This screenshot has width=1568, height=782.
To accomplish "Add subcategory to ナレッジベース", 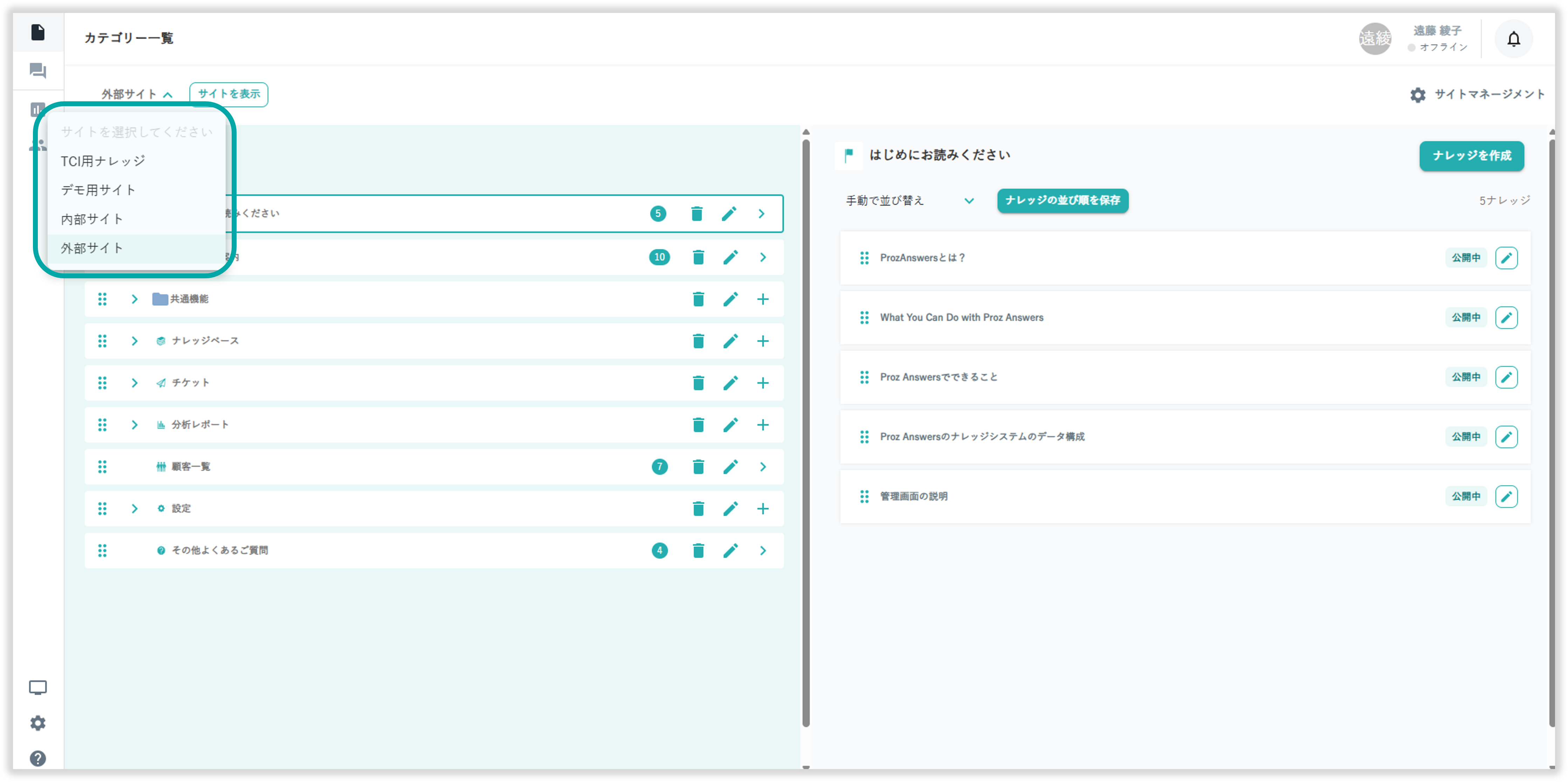I will click(x=763, y=341).
